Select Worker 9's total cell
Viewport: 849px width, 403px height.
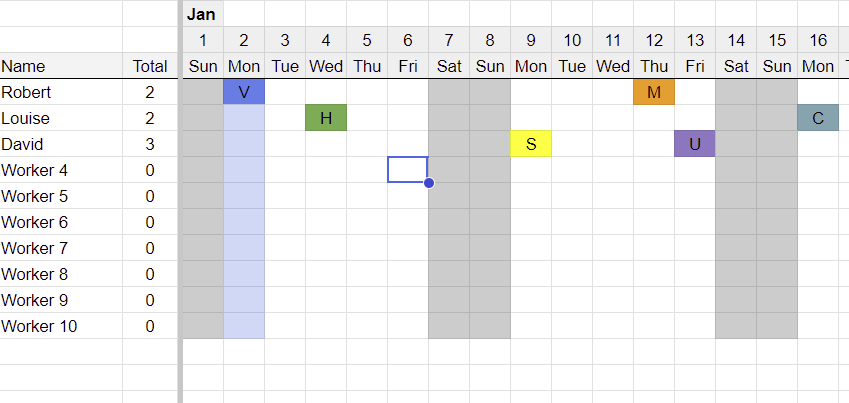150,300
